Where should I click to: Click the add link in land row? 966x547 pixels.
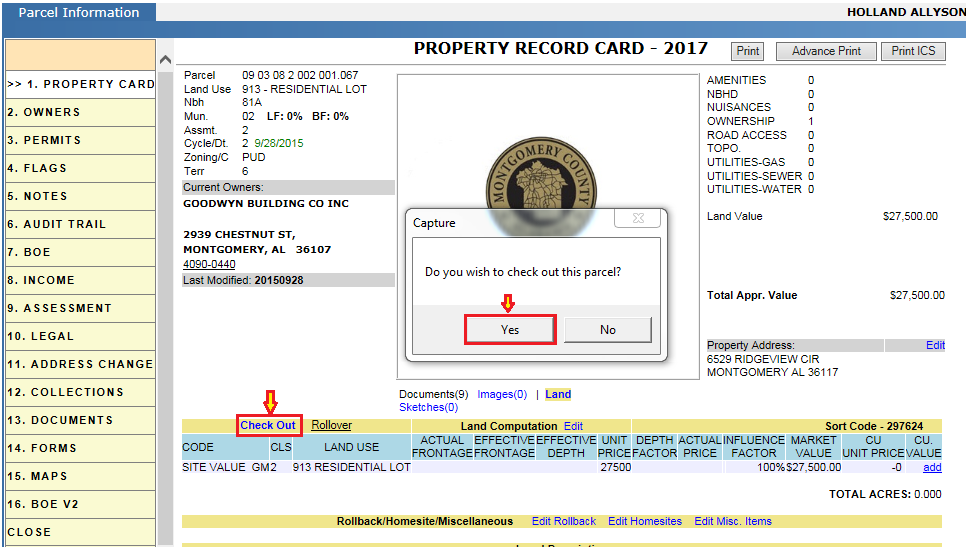(x=932, y=467)
